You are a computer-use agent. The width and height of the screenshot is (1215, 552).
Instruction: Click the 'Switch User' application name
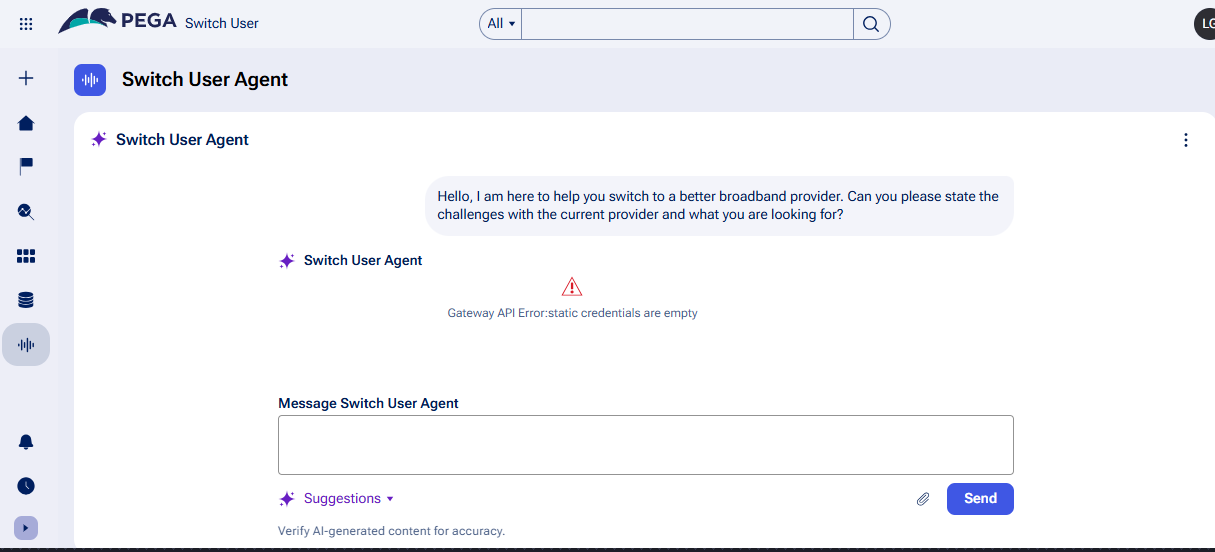222,23
